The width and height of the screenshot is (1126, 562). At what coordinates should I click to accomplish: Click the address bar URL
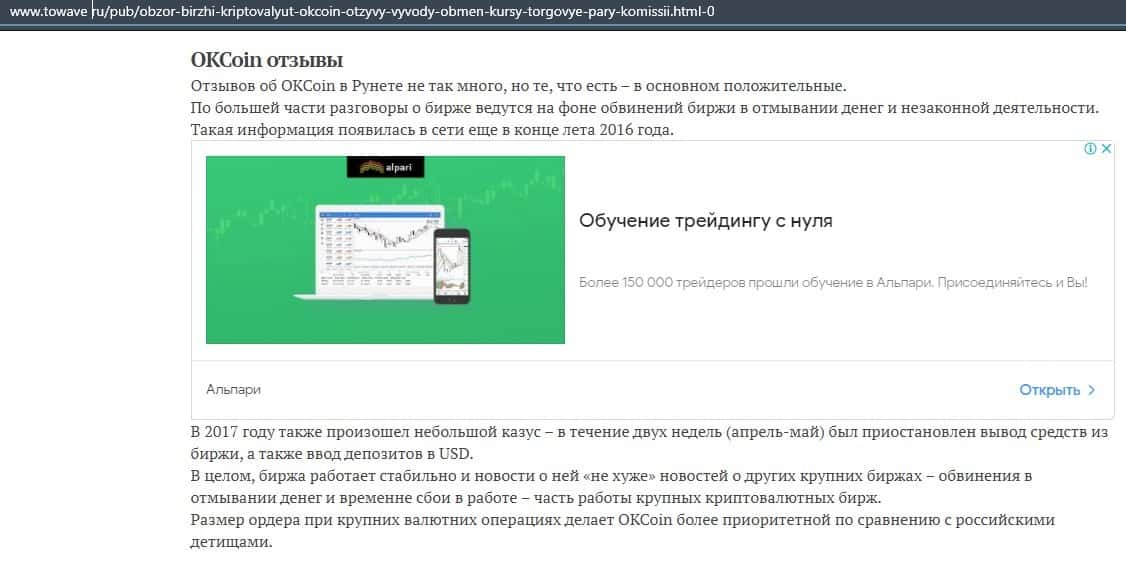363,11
